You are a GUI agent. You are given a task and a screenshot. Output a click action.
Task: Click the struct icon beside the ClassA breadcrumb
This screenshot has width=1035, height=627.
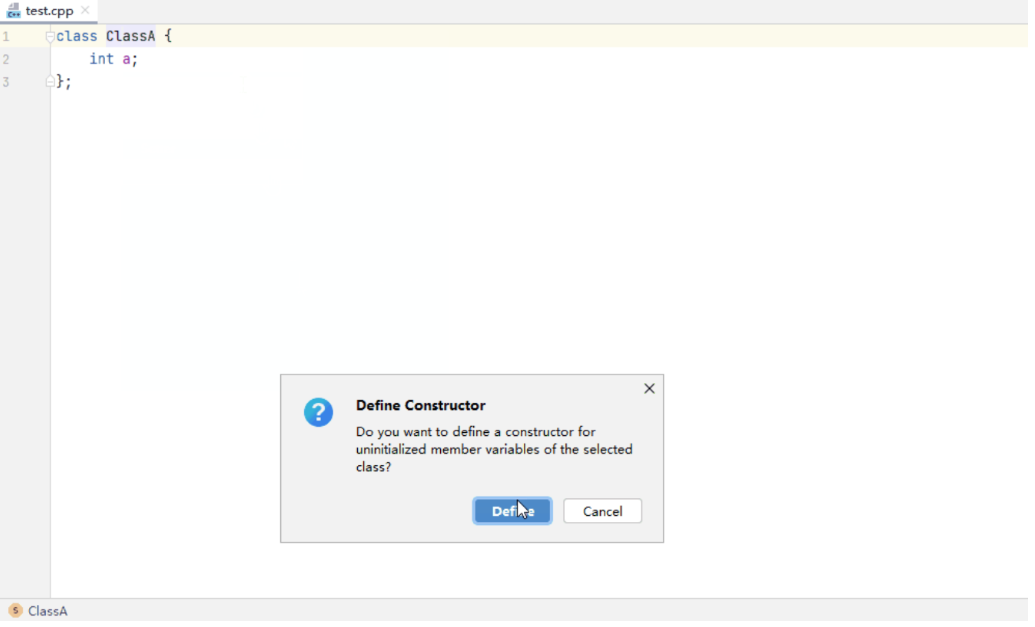pyautogui.click(x=15, y=611)
